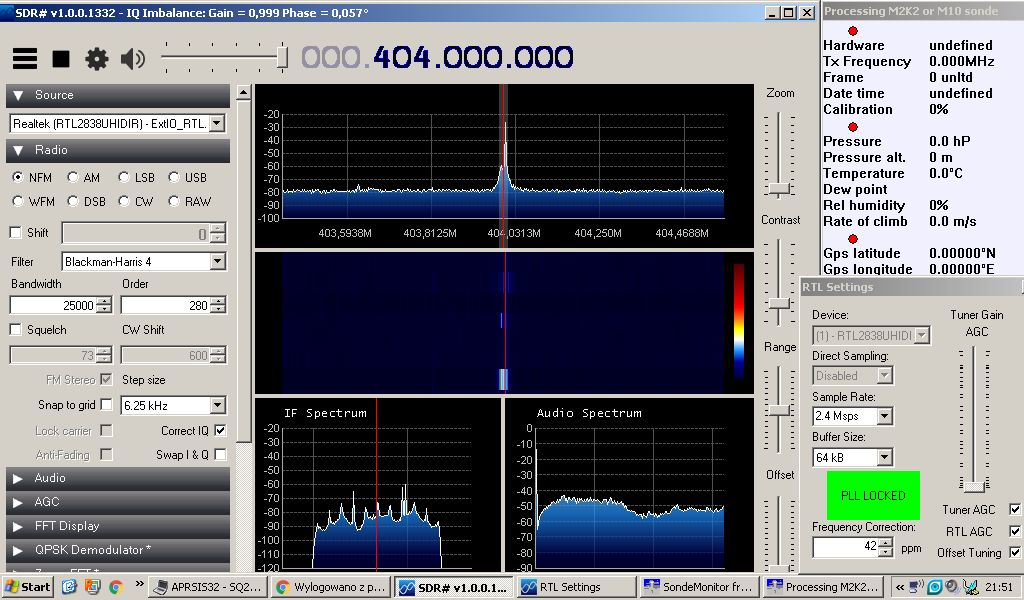Switch to the SDR# taskbar button
This screenshot has width=1024, height=600.
coord(455,587)
